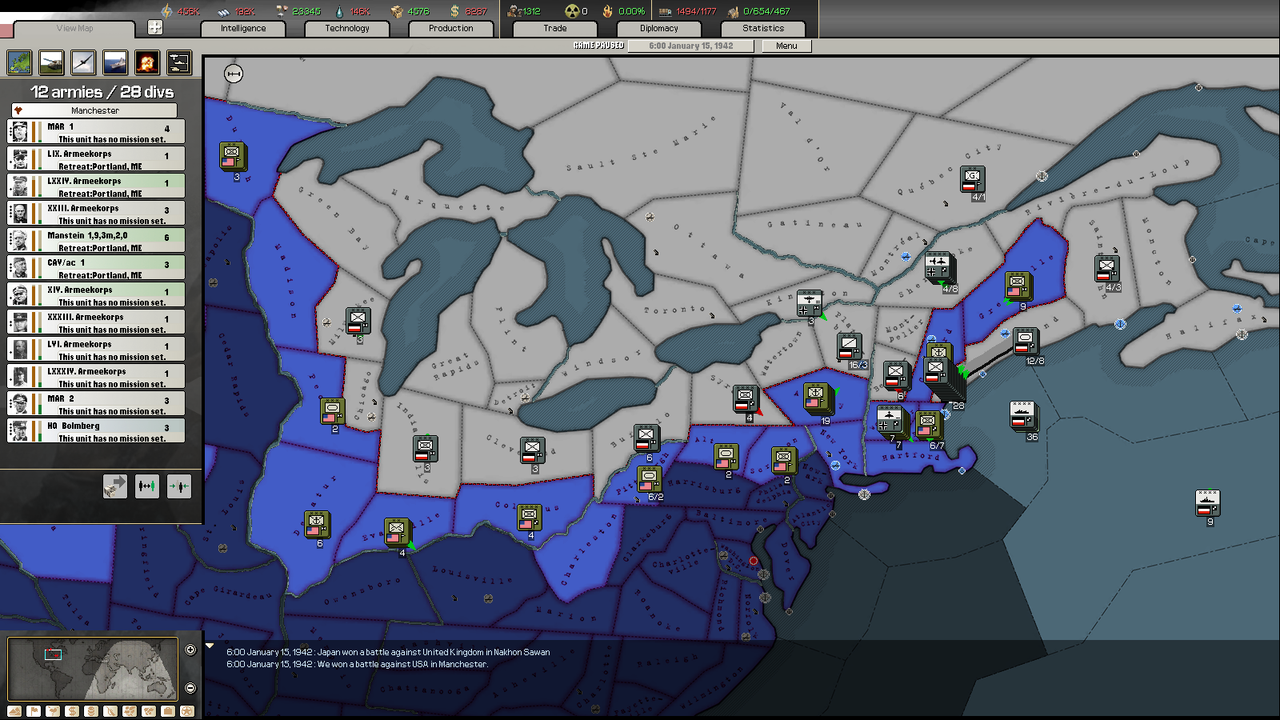Open the Technology tab

click(347, 28)
